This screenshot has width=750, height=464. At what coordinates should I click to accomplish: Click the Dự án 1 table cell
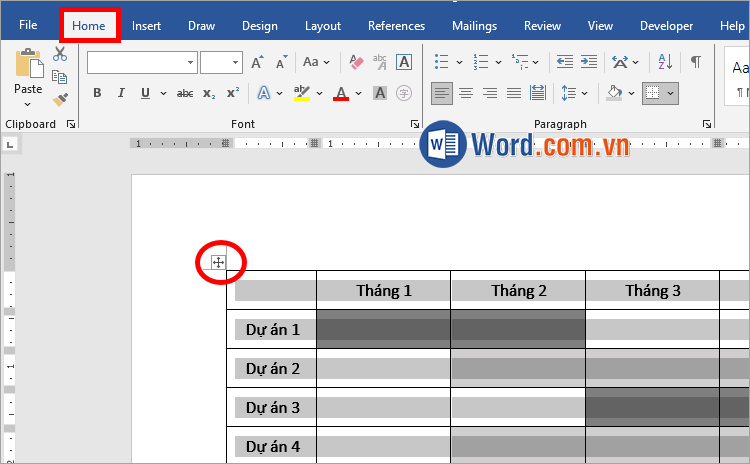point(272,329)
